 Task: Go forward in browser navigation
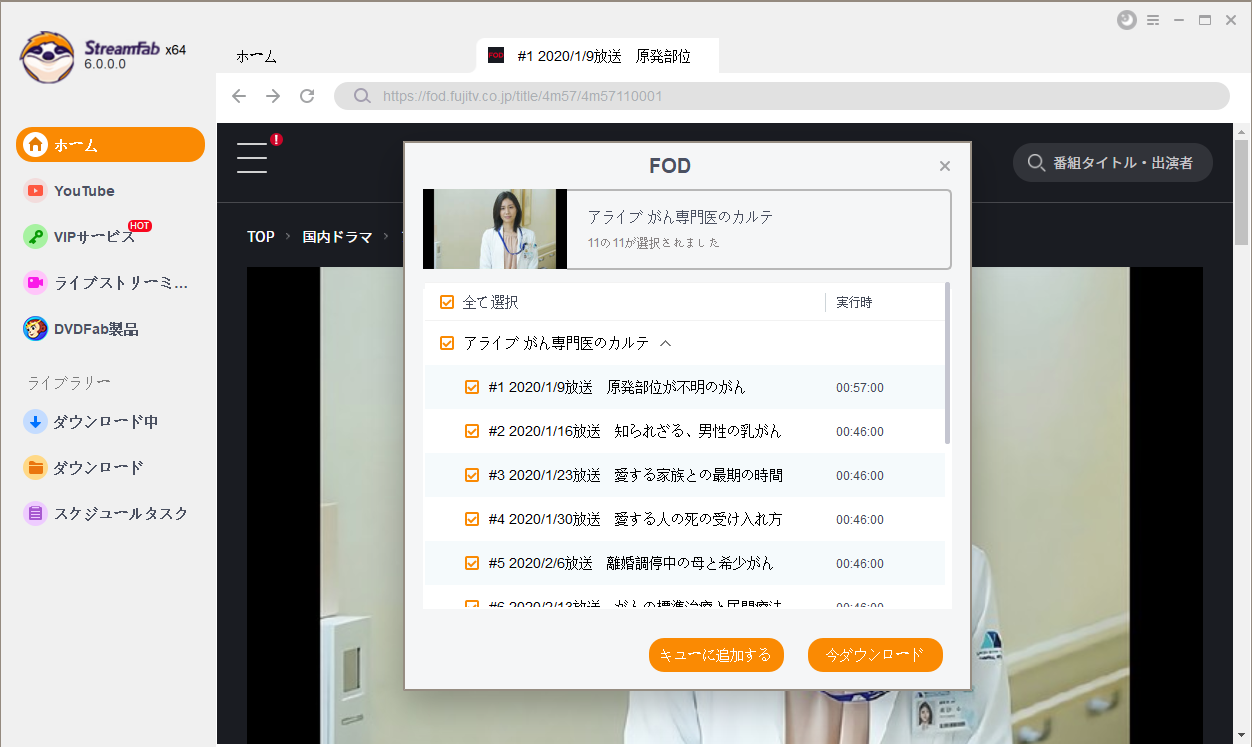273,96
